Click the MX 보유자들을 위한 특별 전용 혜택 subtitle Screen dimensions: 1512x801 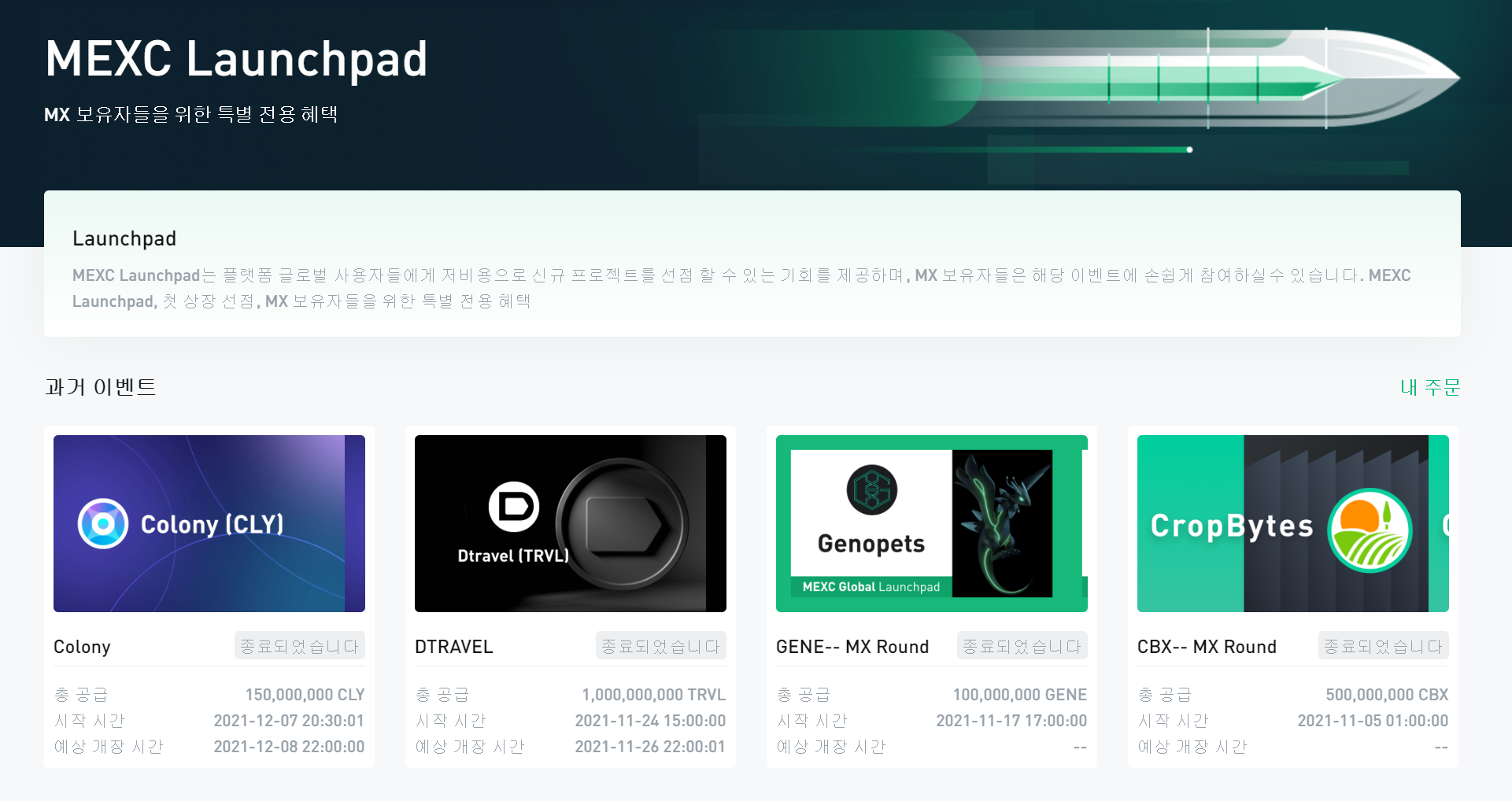pyautogui.click(x=191, y=115)
